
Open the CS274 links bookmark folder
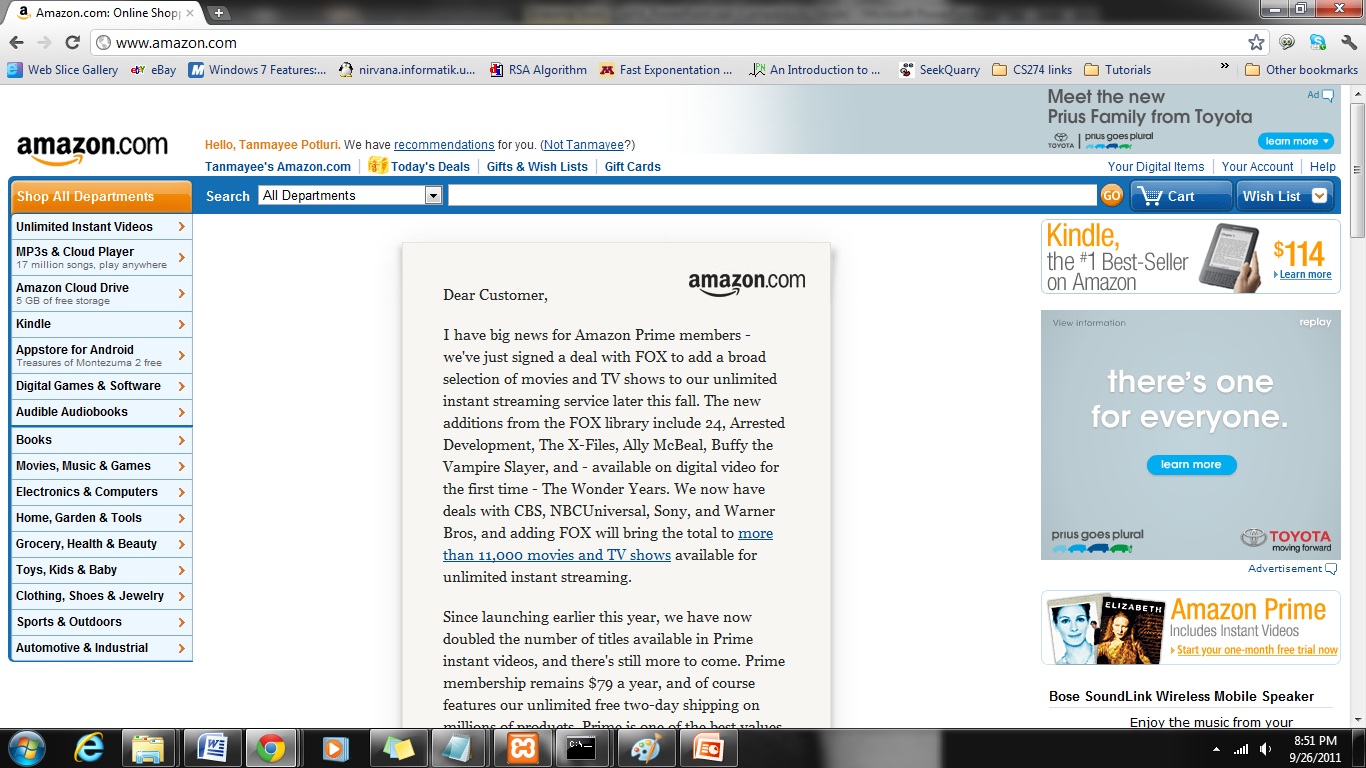click(1032, 70)
